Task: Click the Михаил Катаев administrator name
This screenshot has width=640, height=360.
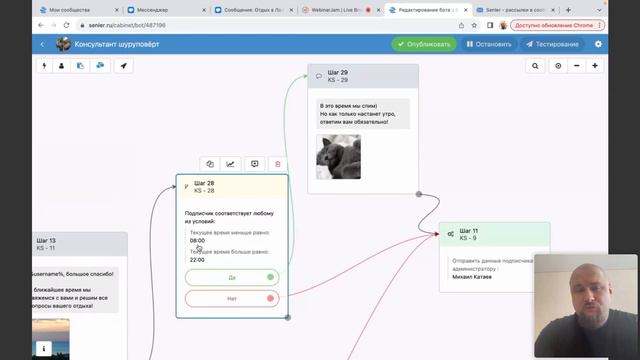Action: tap(472, 277)
